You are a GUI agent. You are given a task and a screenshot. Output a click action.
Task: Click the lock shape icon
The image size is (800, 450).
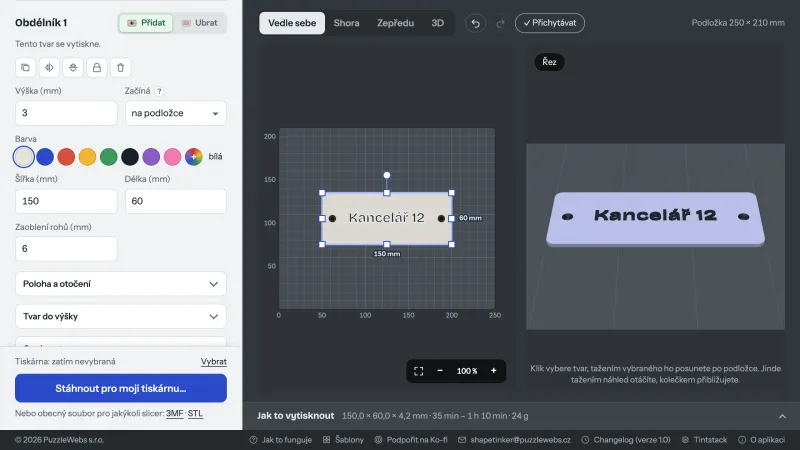coord(96,67)
